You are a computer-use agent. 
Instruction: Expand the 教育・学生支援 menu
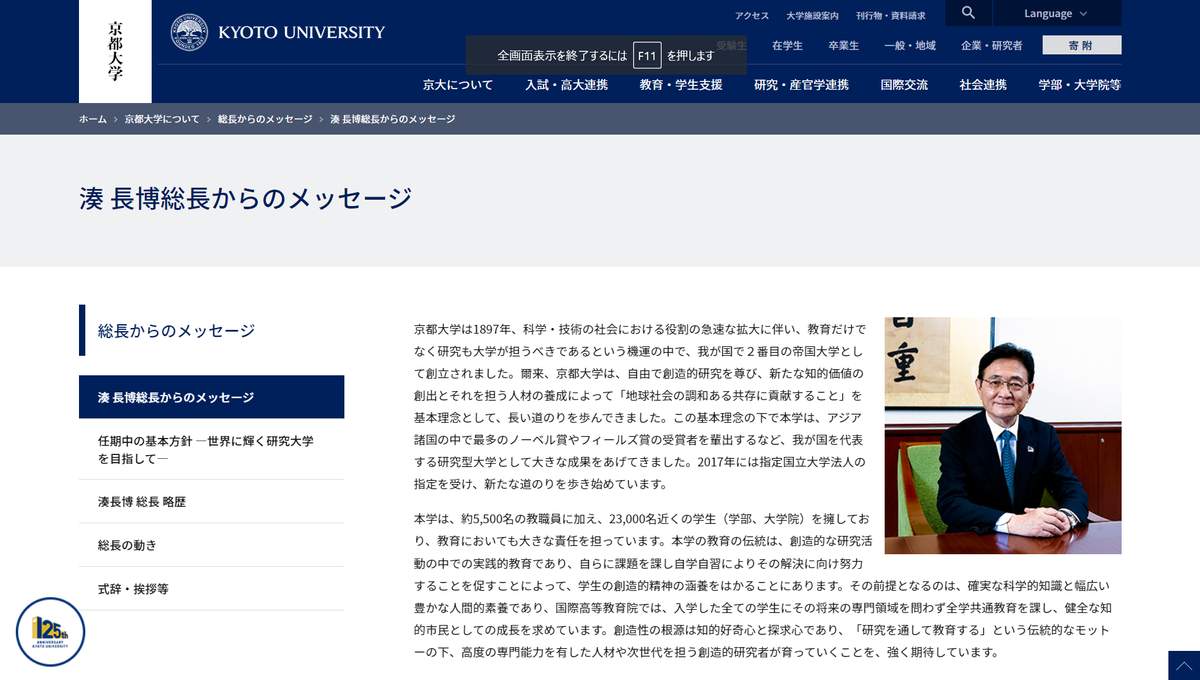[x=680, y=85]
